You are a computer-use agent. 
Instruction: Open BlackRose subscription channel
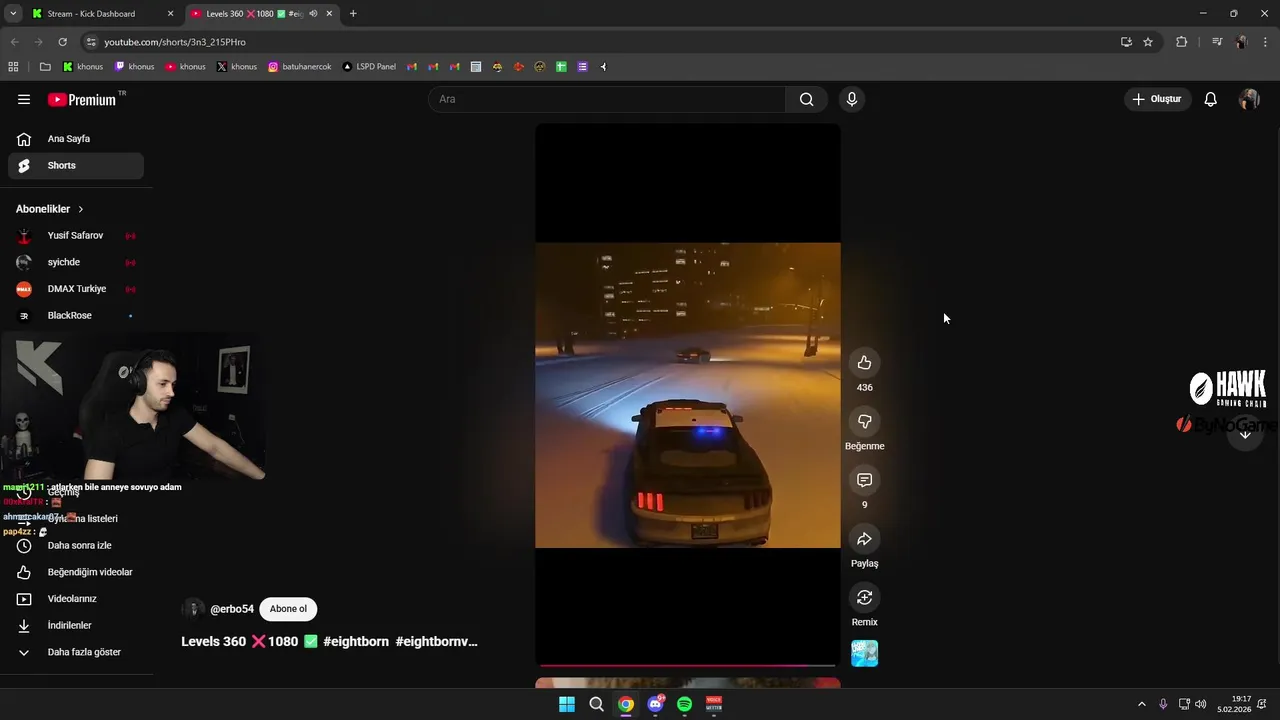click(x=76, y=316)
